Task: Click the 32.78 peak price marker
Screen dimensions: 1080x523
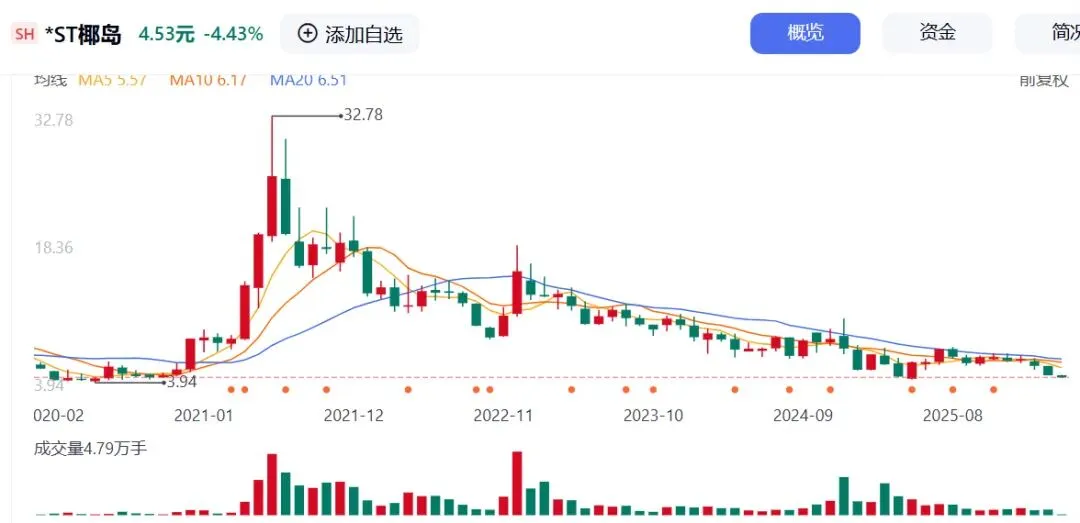Action: (x=362, y=115)
